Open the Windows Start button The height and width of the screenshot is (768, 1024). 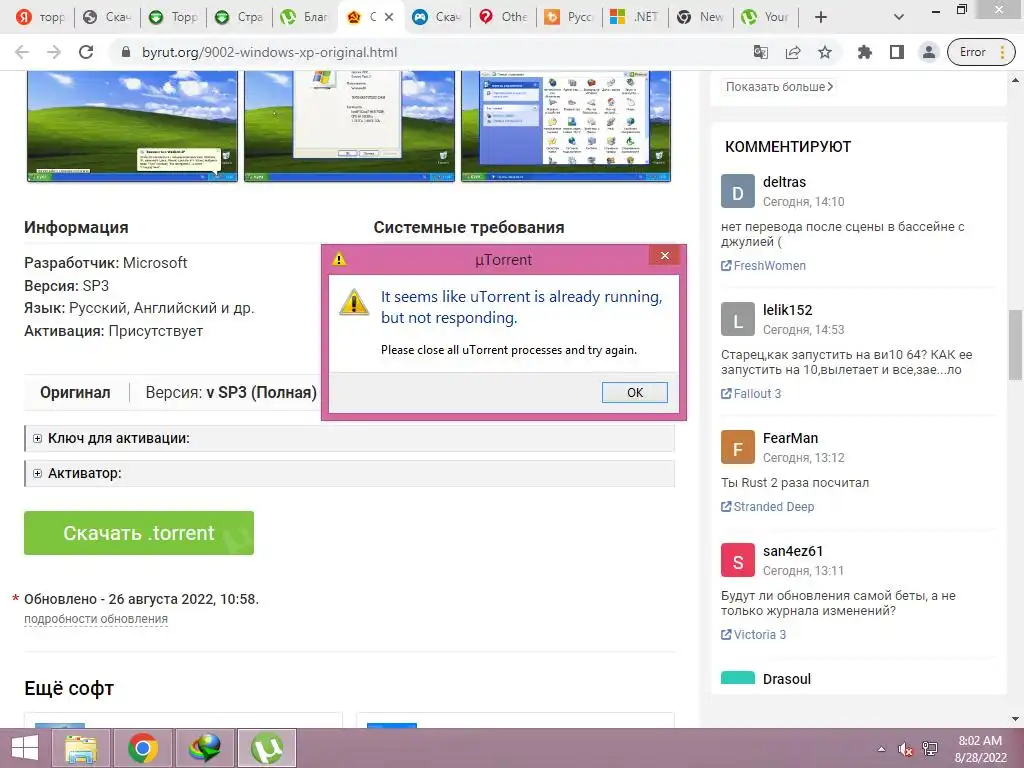[x=25, y=748]
